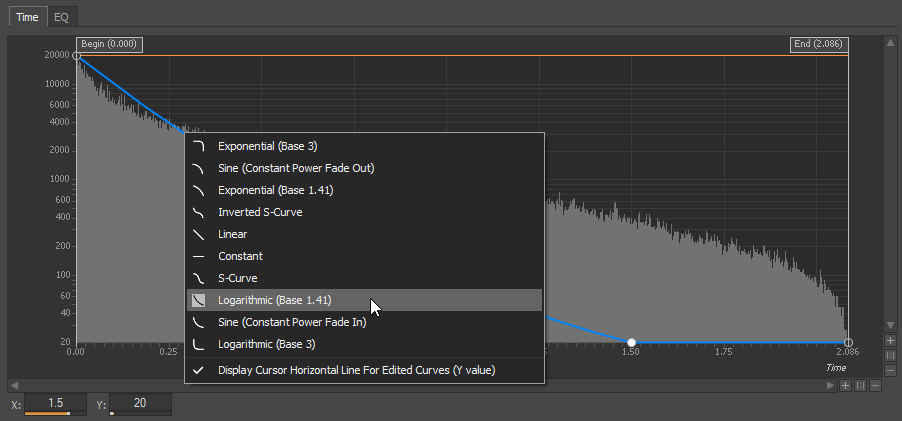902x421 pixels.
Task: Select Logarithmic (Base 3) curve shape
Action: 266,344
